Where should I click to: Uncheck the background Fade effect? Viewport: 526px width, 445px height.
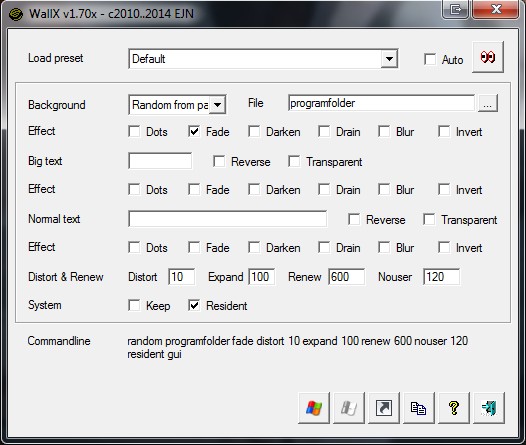tap(194, 131)
